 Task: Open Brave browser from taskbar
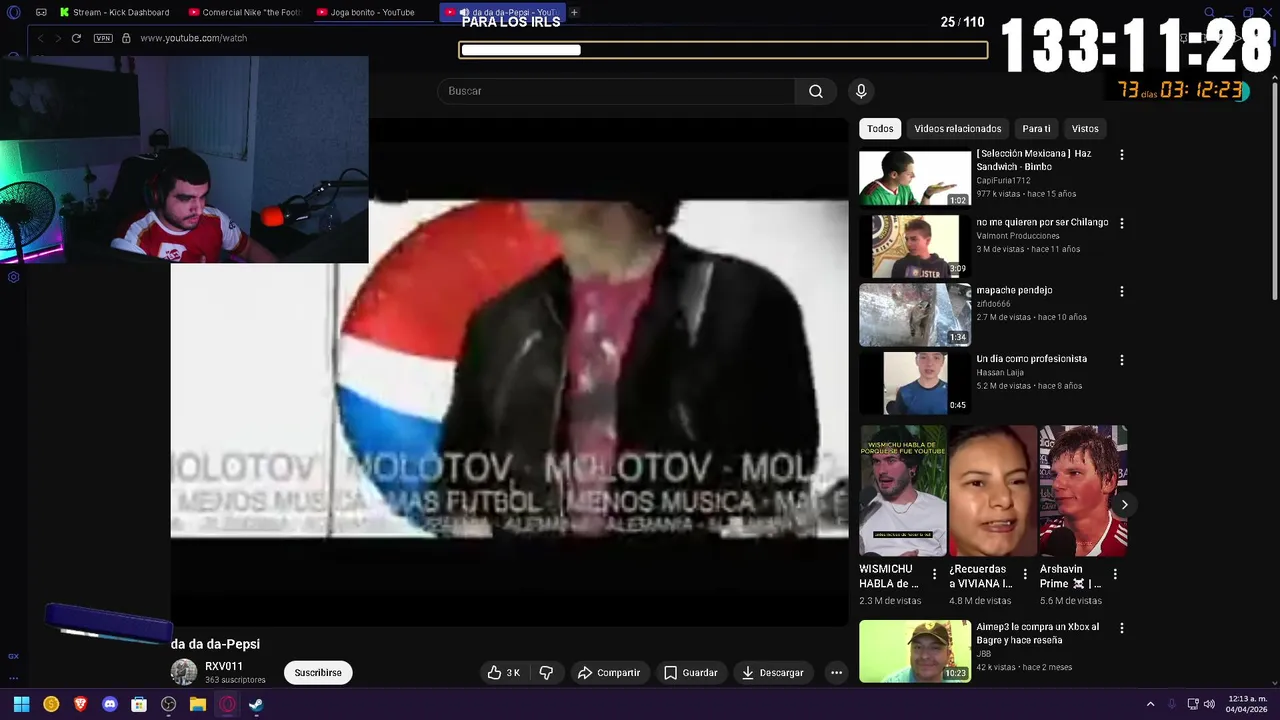[x=80, y=704]
